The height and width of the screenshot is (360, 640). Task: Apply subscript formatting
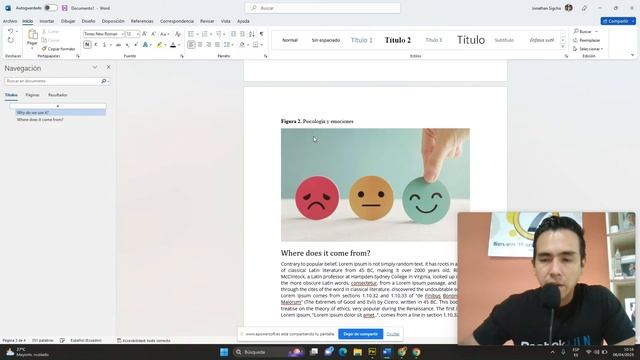point(127,45)
